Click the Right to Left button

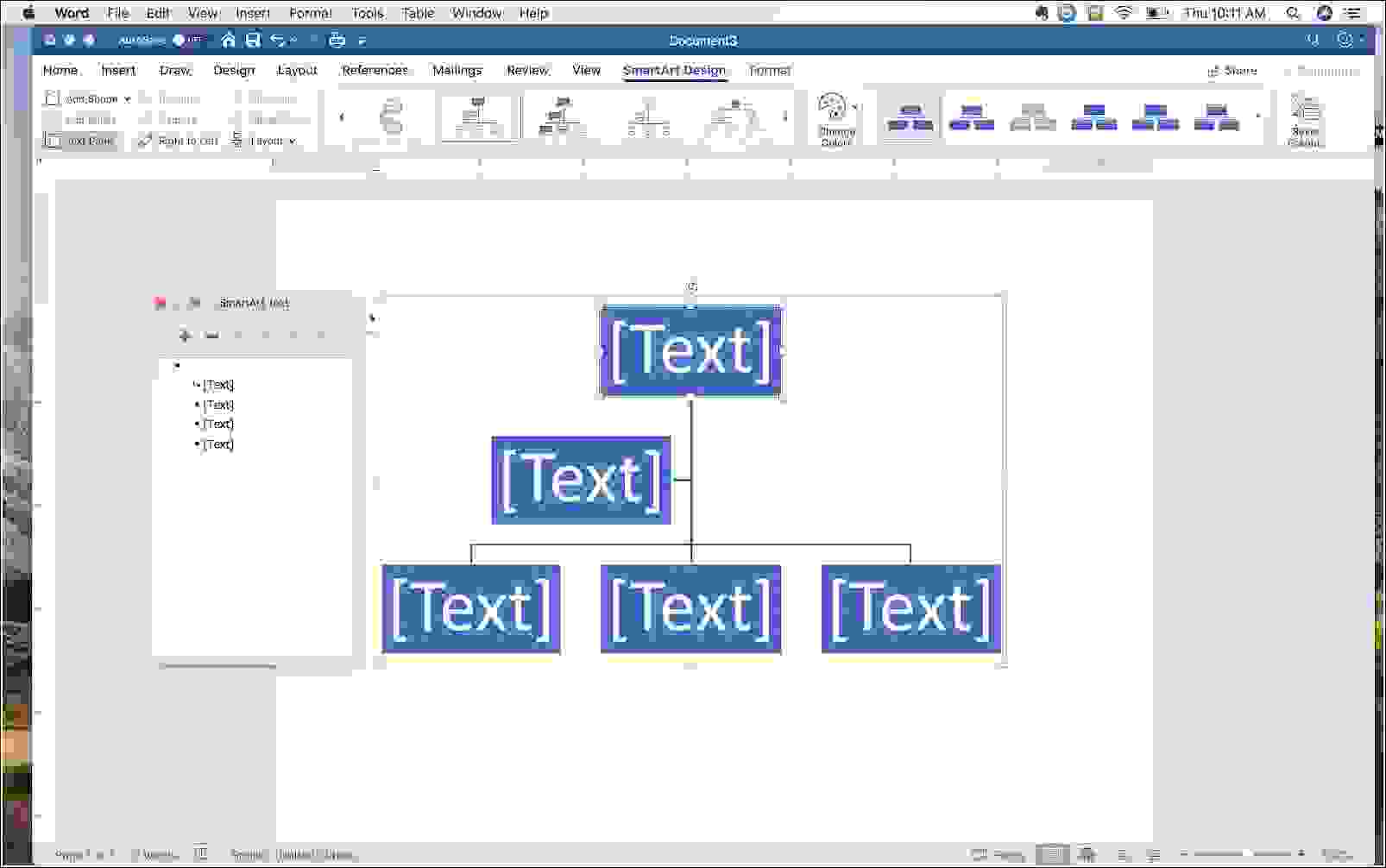tap(179, 141)
